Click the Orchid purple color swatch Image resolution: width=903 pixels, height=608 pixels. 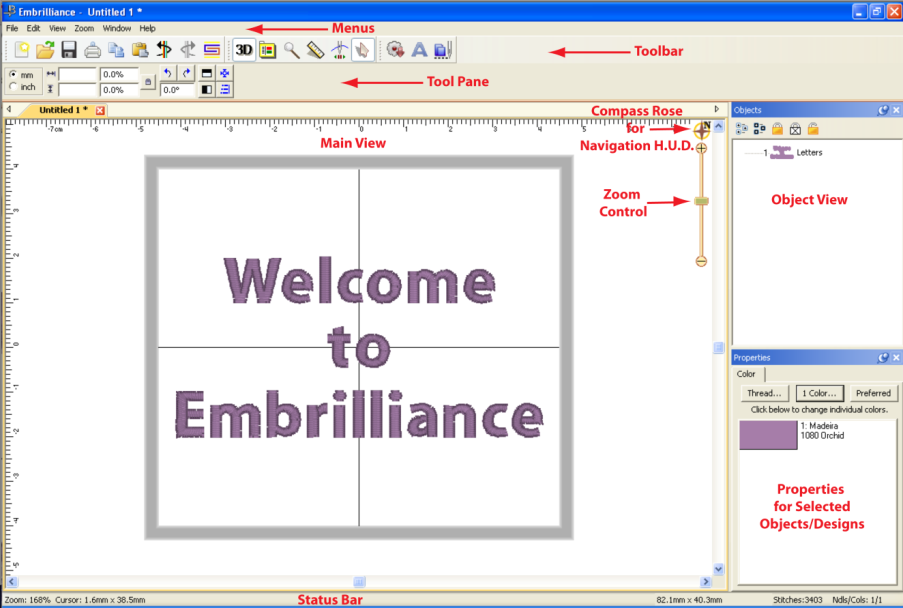[768, 435]
